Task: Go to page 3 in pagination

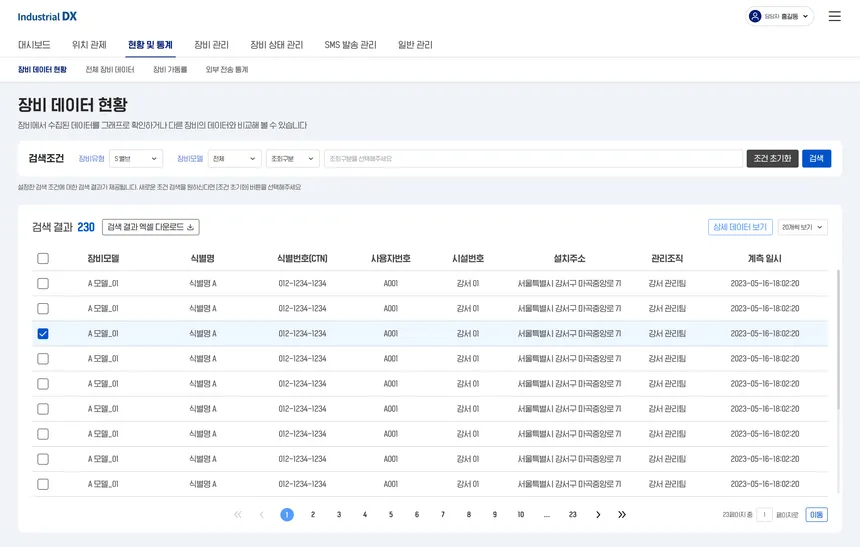Action: (x=339, y=515)
